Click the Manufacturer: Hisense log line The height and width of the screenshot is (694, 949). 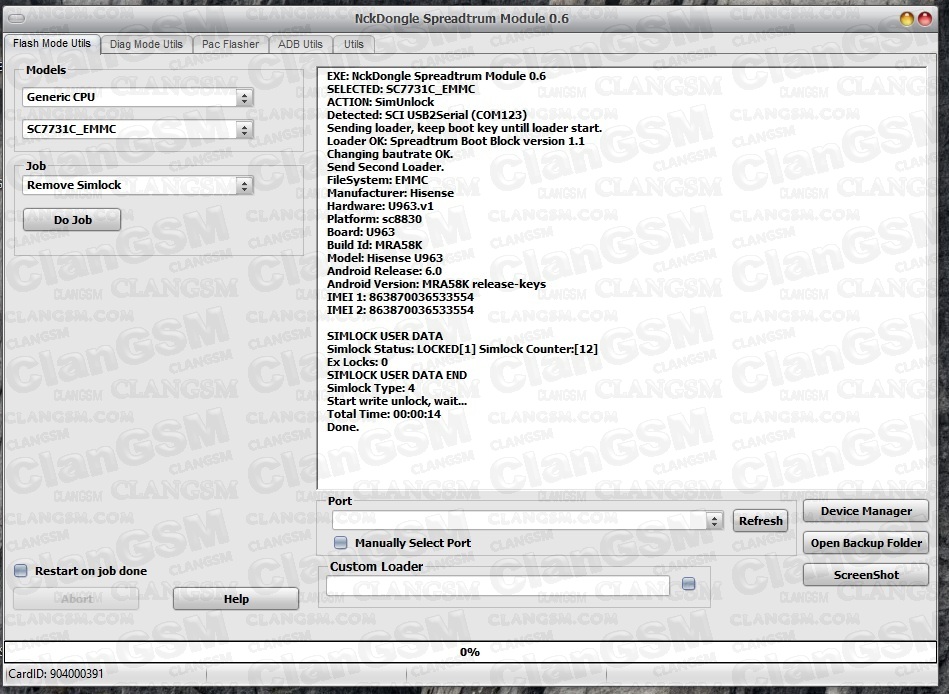(x=390, y=193)
